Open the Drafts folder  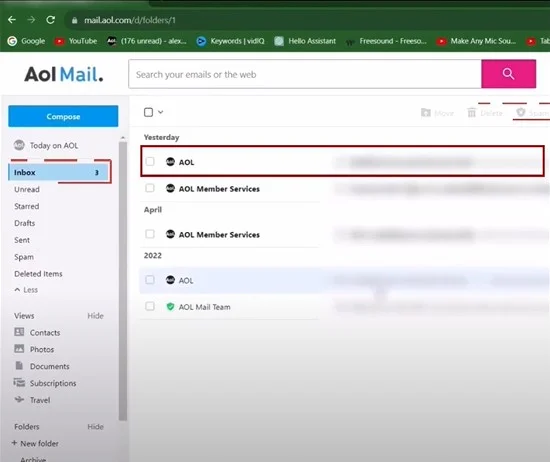(x=25, y=223)
